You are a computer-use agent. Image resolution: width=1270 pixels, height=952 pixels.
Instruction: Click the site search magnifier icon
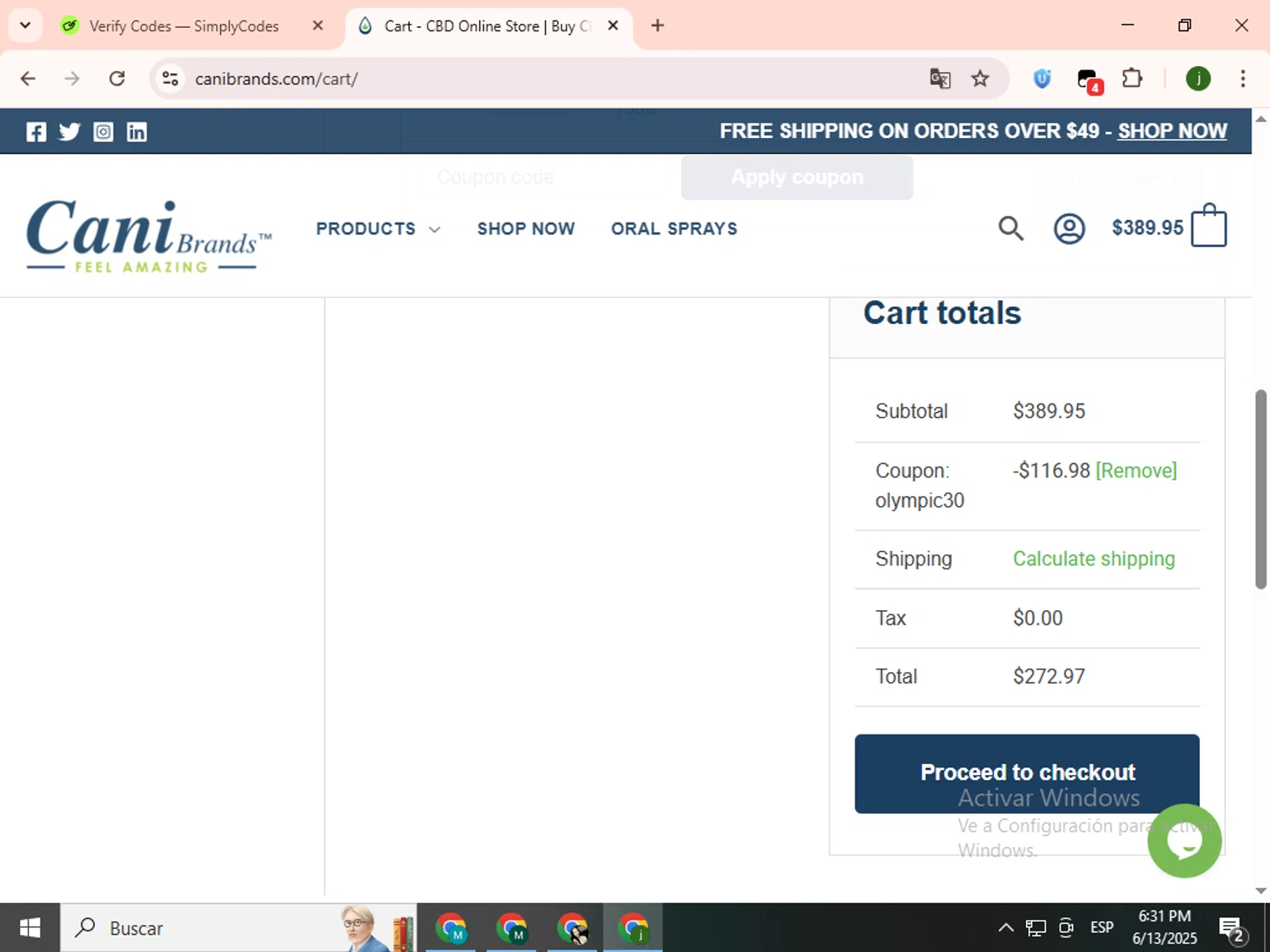click(1010, 228)
